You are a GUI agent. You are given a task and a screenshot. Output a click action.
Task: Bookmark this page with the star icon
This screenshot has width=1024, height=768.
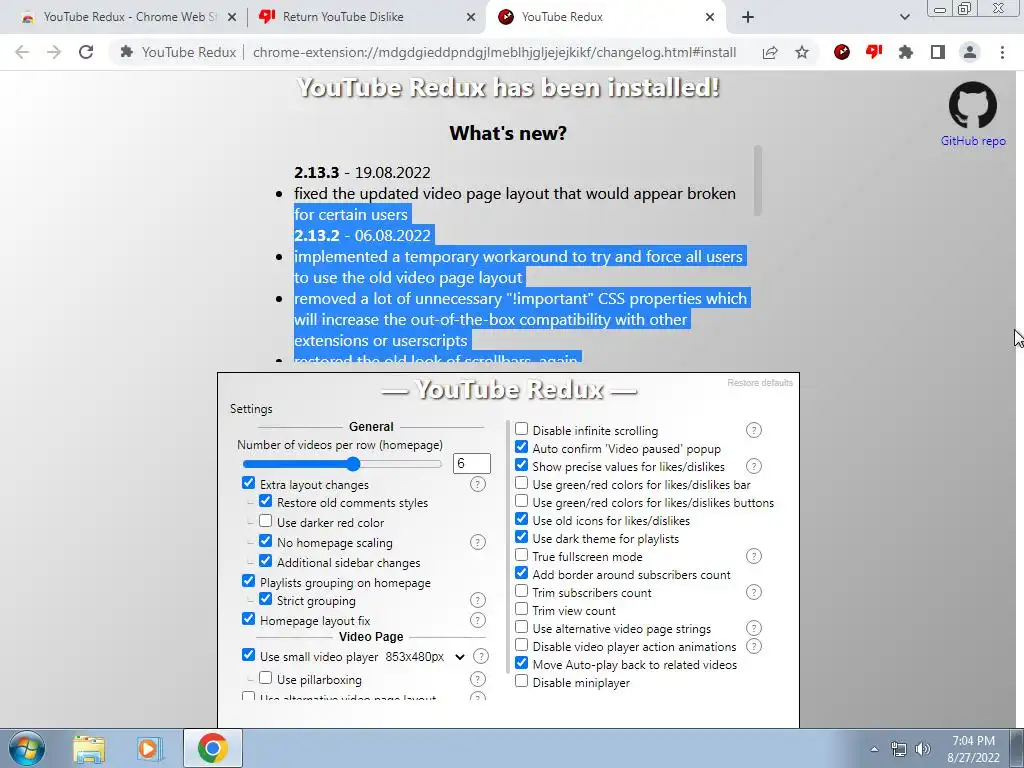[x=802, y=52]
